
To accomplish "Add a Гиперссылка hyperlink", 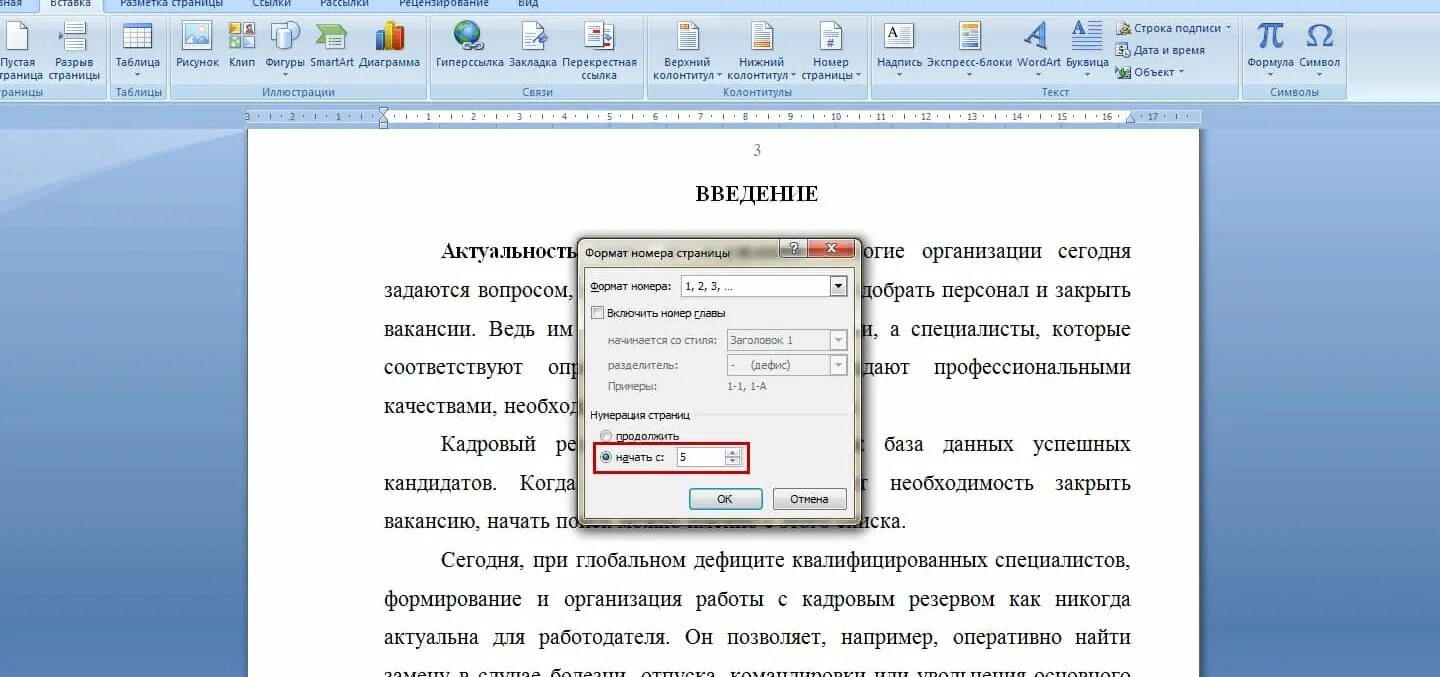I will pyautogui.click(x=469, y=45).
